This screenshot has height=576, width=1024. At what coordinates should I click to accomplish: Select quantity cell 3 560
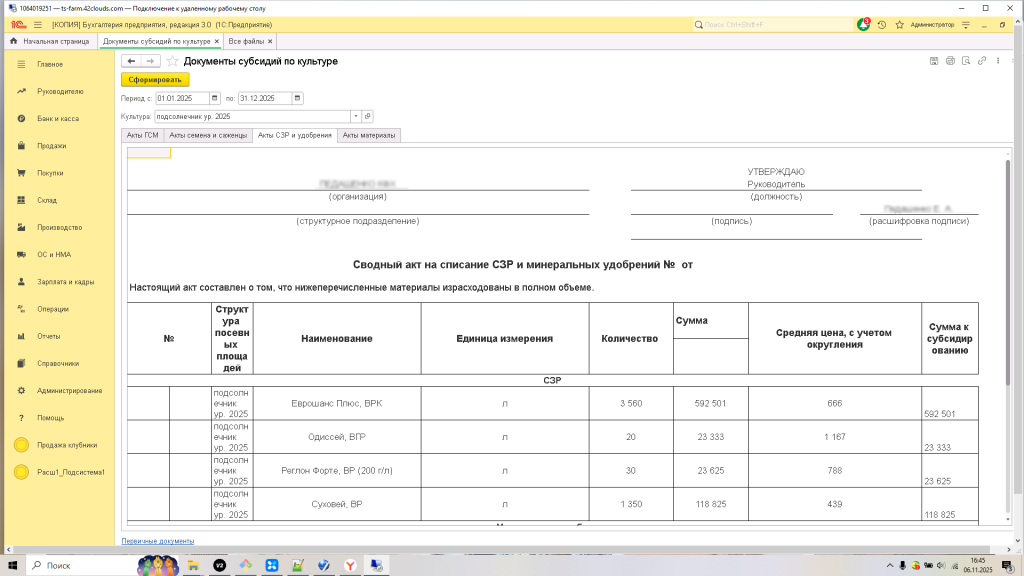click(631, 404)
